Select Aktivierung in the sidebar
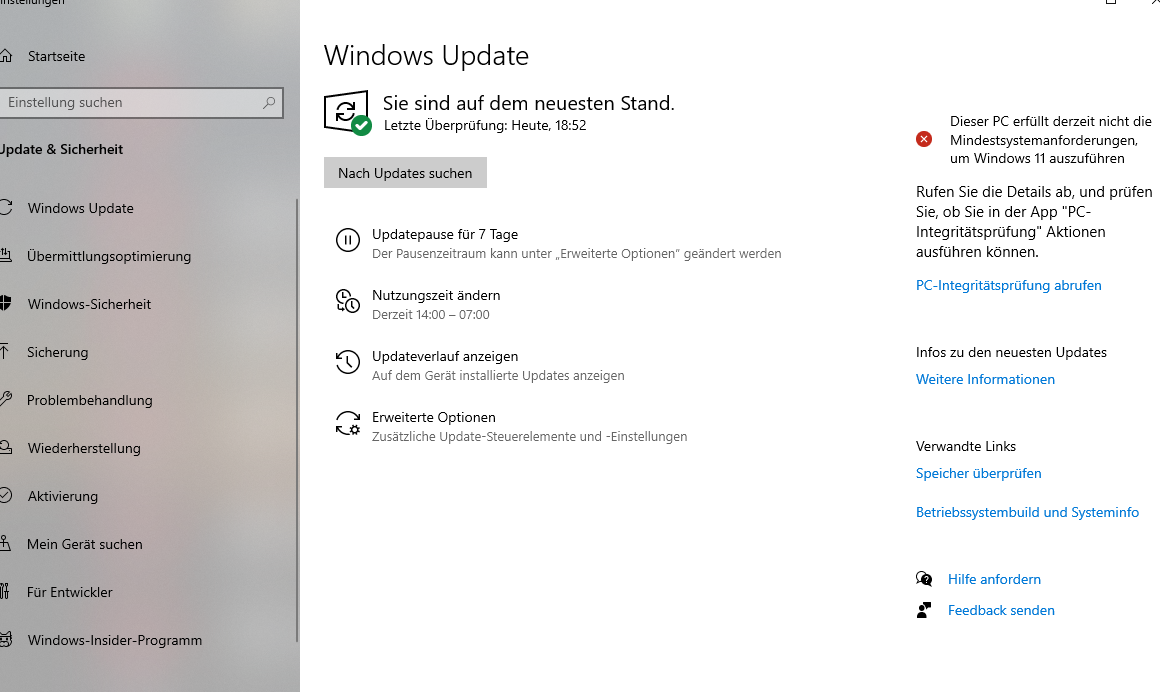The width and height of the screenshot is (1160, 692). pyautogui.click(x=62, y=497)
